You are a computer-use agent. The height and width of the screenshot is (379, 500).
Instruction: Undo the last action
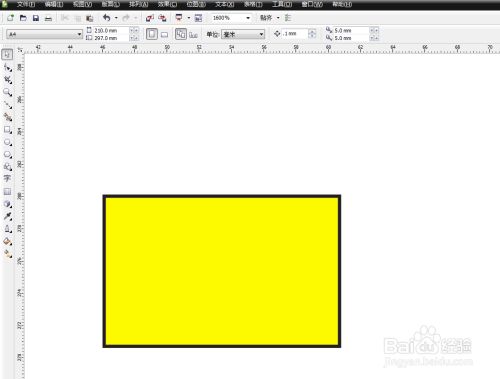(x=107, y=18)
